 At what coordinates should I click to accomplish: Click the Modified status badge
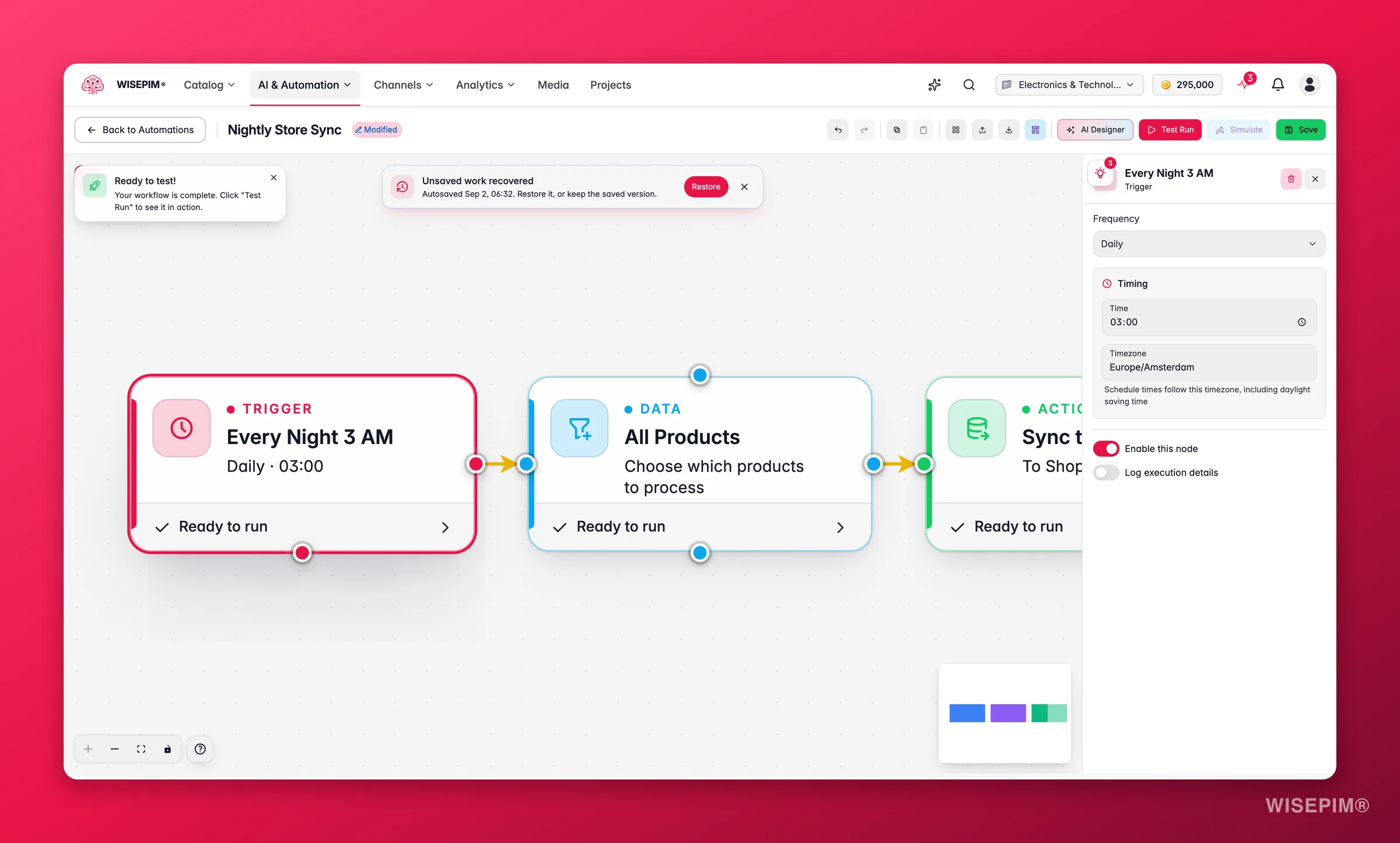(376, 130)
